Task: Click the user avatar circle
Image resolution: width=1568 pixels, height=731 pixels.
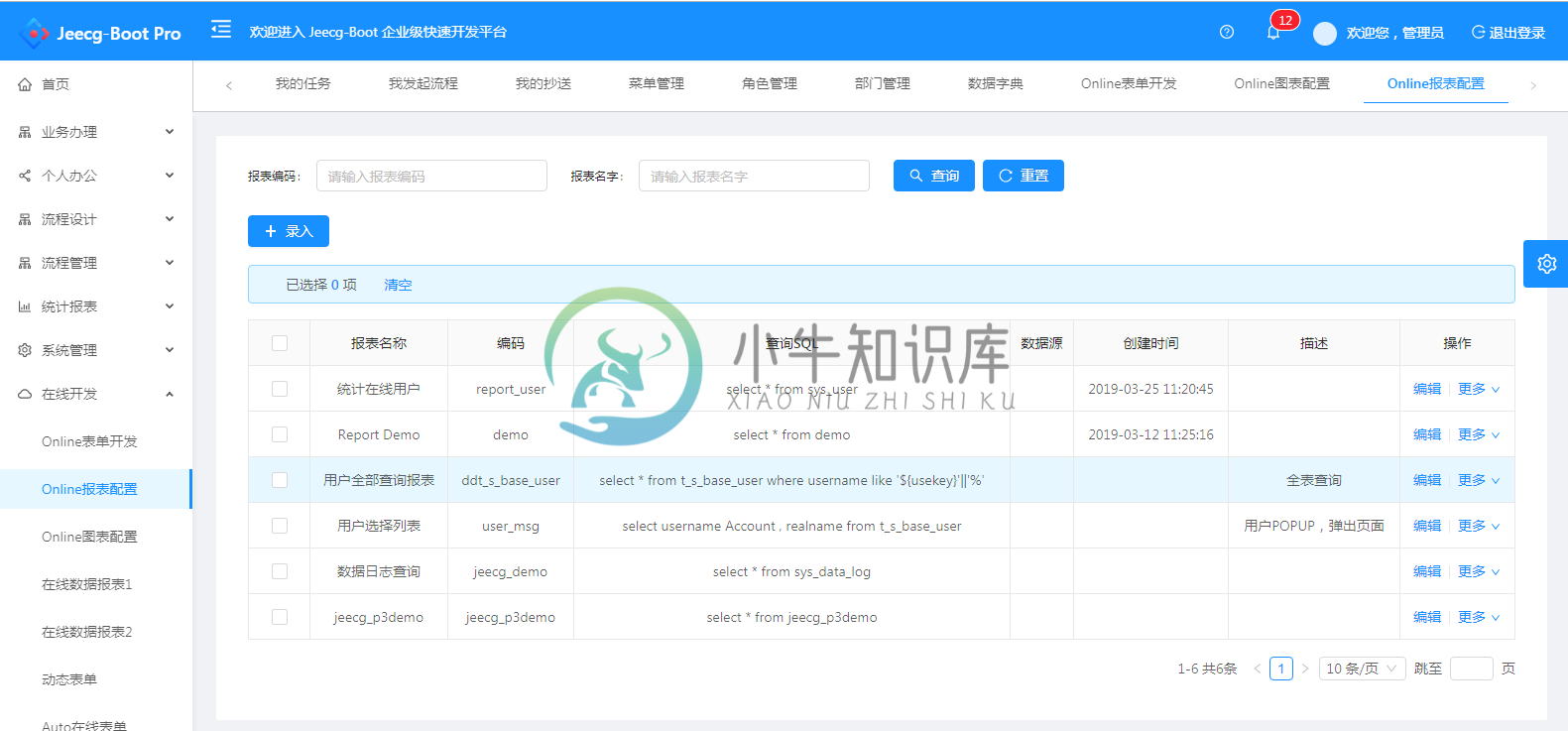Action: [1325, 34]
